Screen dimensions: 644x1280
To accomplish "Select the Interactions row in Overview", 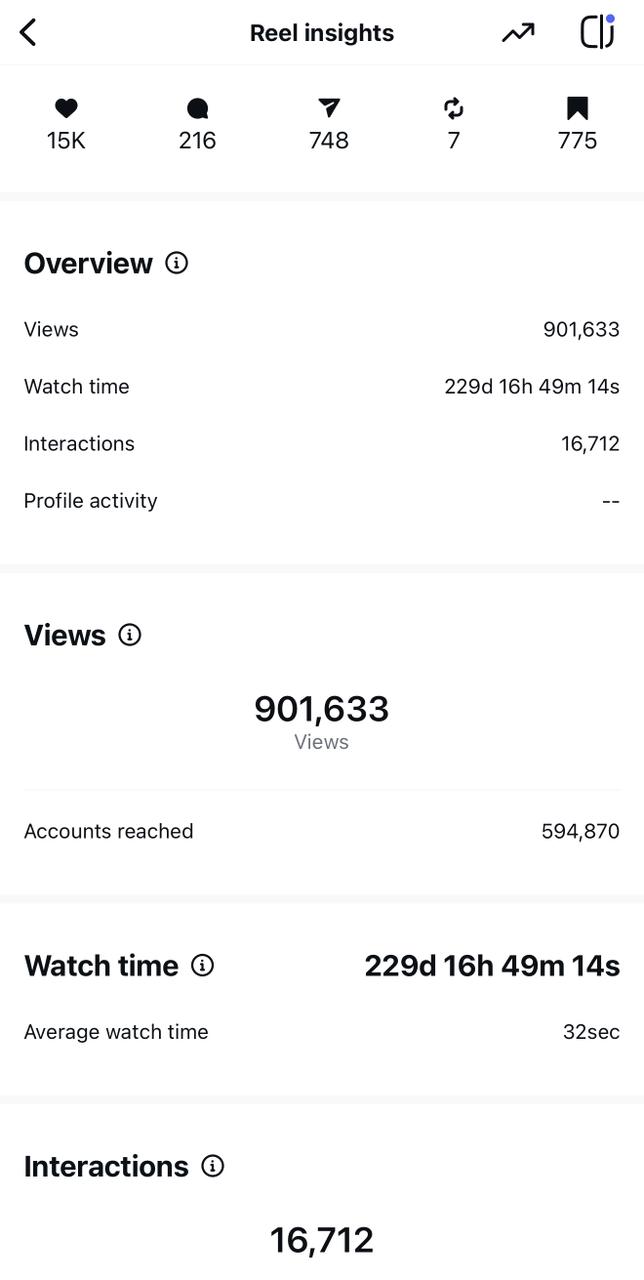I will [322, 443].
